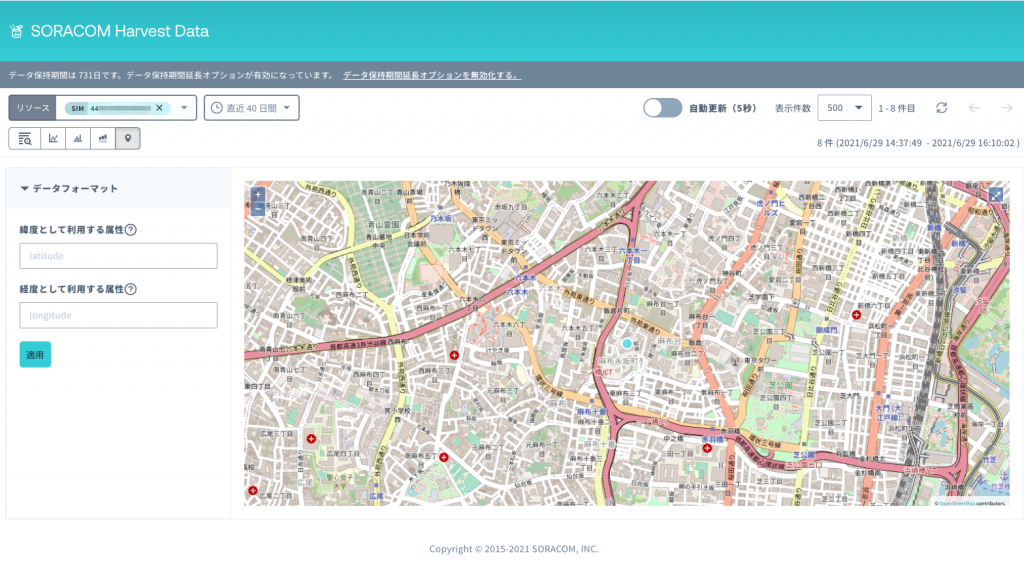The width and height of the screenshot is (1024, 579).
Task: Open the table search view icon
Action: 25,138
